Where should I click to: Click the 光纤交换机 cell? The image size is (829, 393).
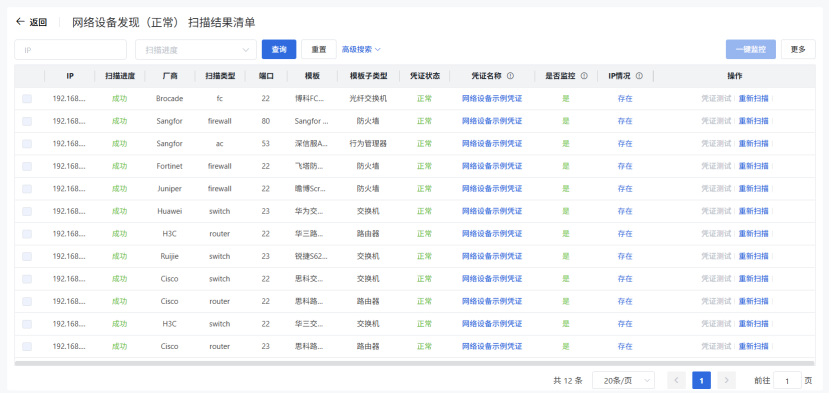(x=368, y=98)
